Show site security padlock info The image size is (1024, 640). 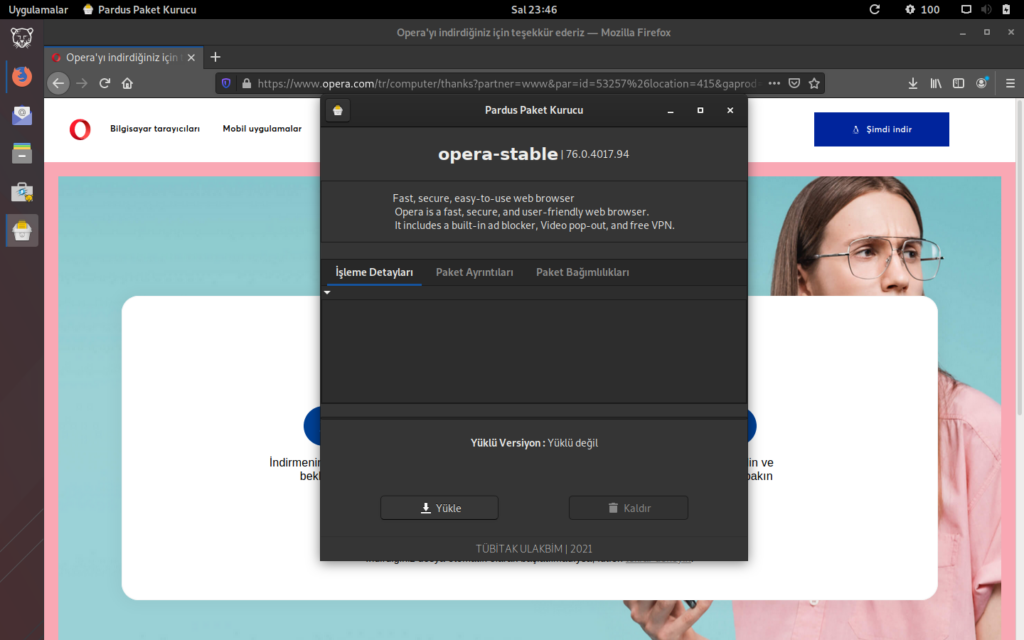(x=246, y=84)
